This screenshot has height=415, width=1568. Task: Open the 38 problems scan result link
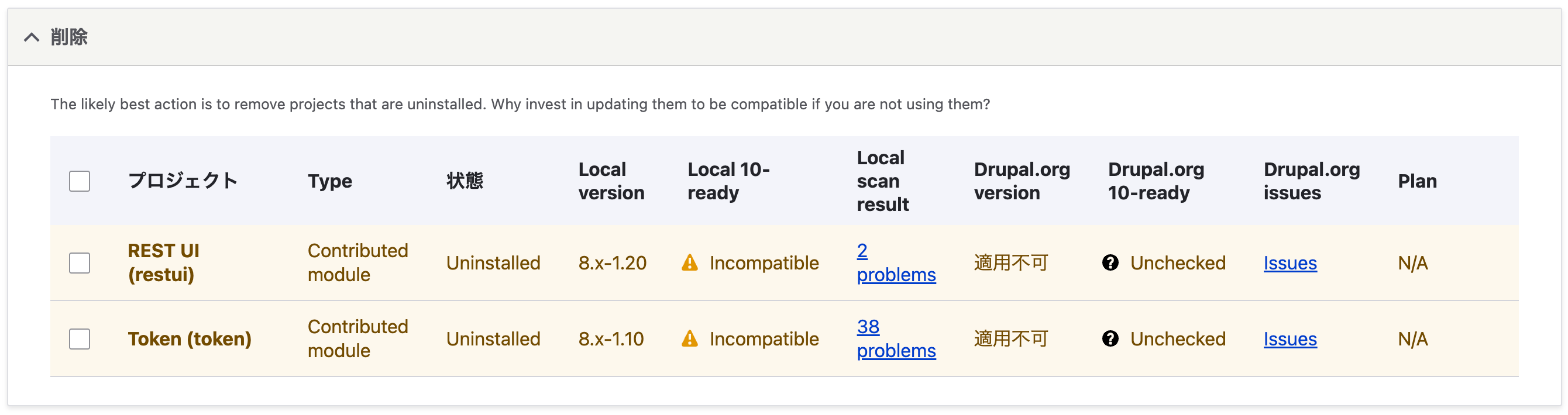coord(896,339)
